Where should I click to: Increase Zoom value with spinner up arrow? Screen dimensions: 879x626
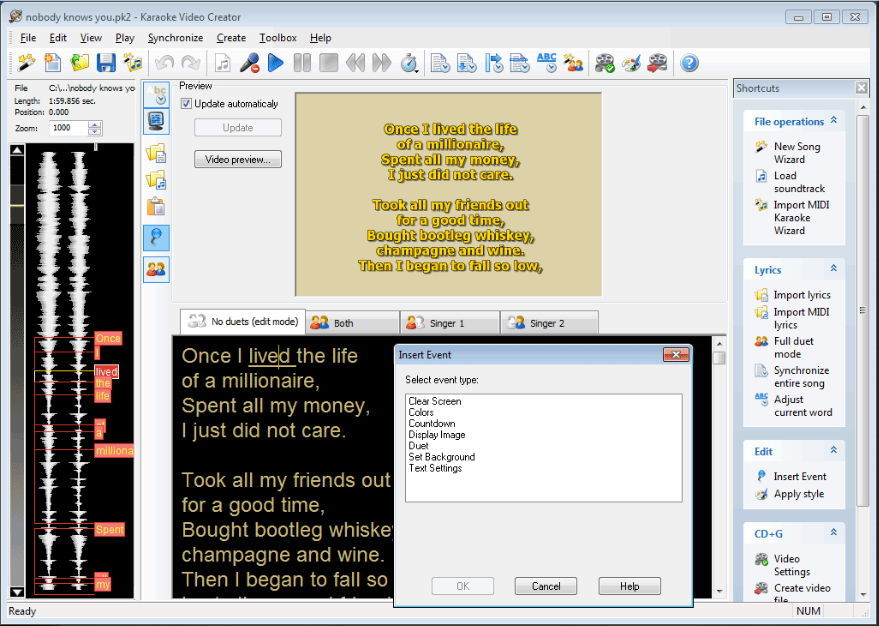[95, 124]
